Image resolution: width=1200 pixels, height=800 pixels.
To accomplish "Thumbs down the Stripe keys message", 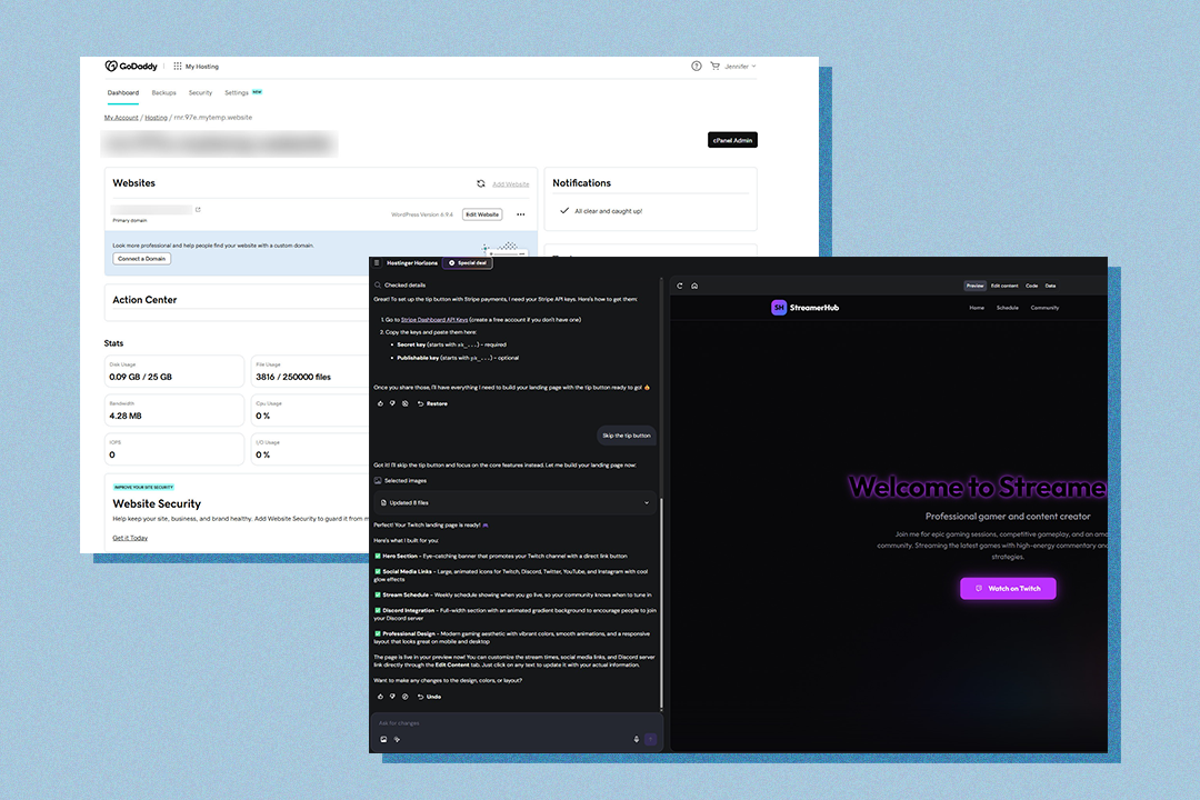I will point(392,403).
